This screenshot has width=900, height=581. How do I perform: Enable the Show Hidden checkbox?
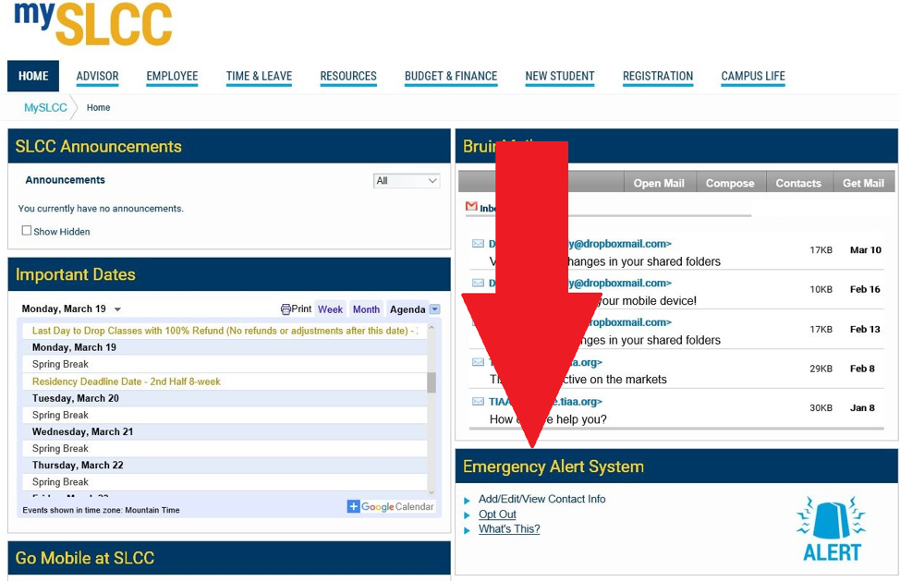click(26, 231)
